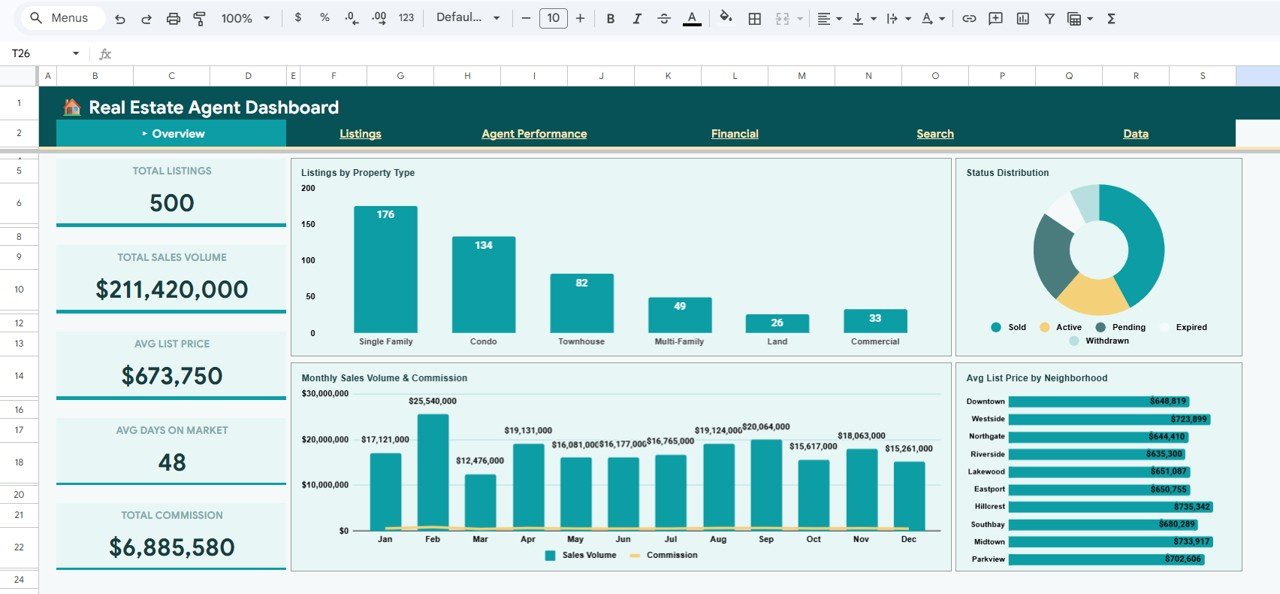Open the text color picker
The image size is (1280, 594).
click(x=691, y=18)
